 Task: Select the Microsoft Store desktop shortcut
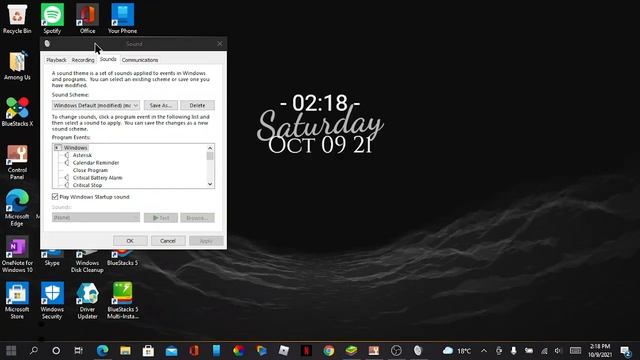pos(17,301)
